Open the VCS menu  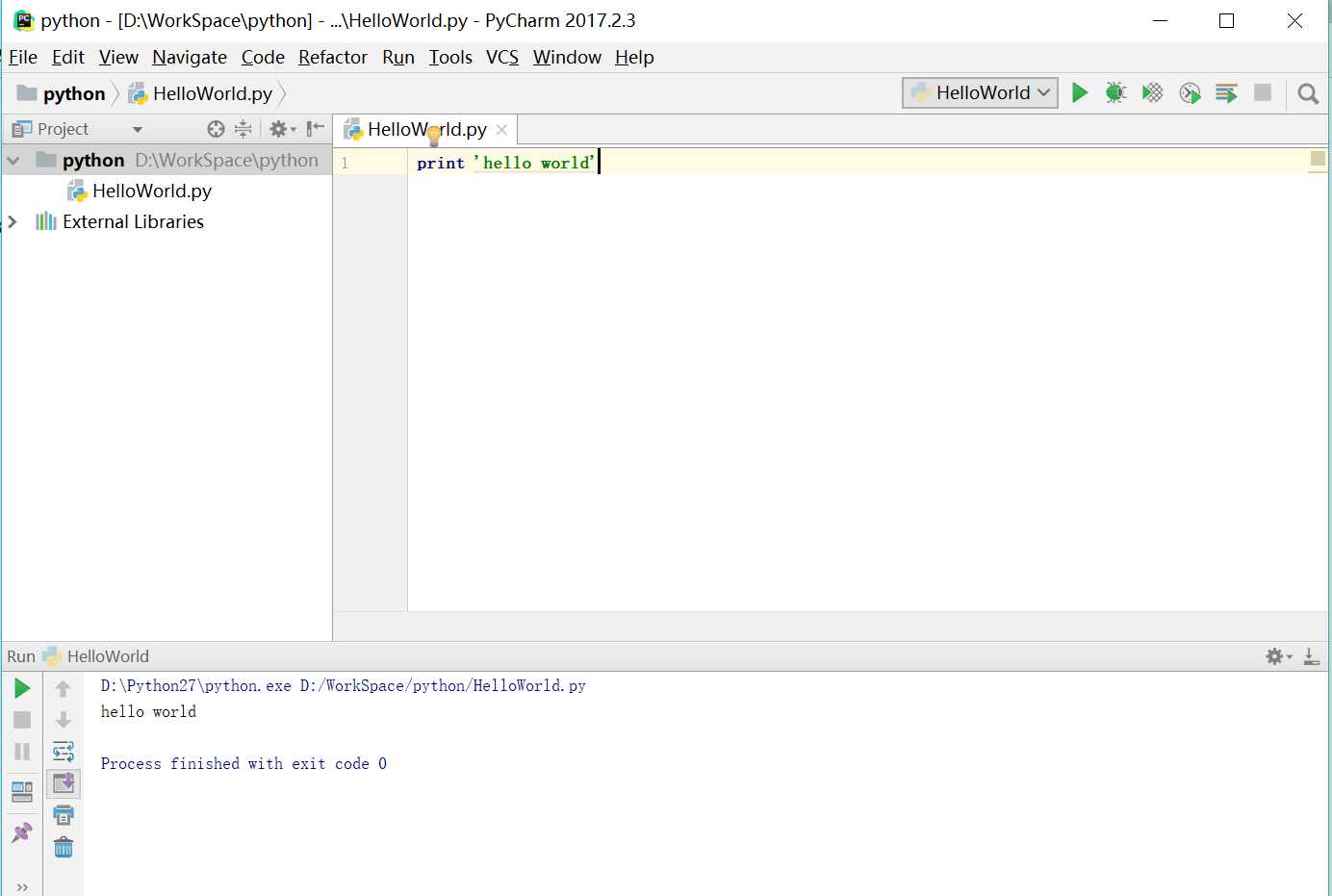[502, 58]
